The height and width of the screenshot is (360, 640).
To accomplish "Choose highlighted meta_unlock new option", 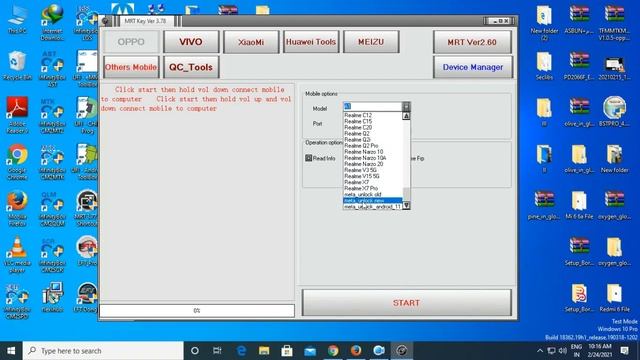I will tap(373, 201).
